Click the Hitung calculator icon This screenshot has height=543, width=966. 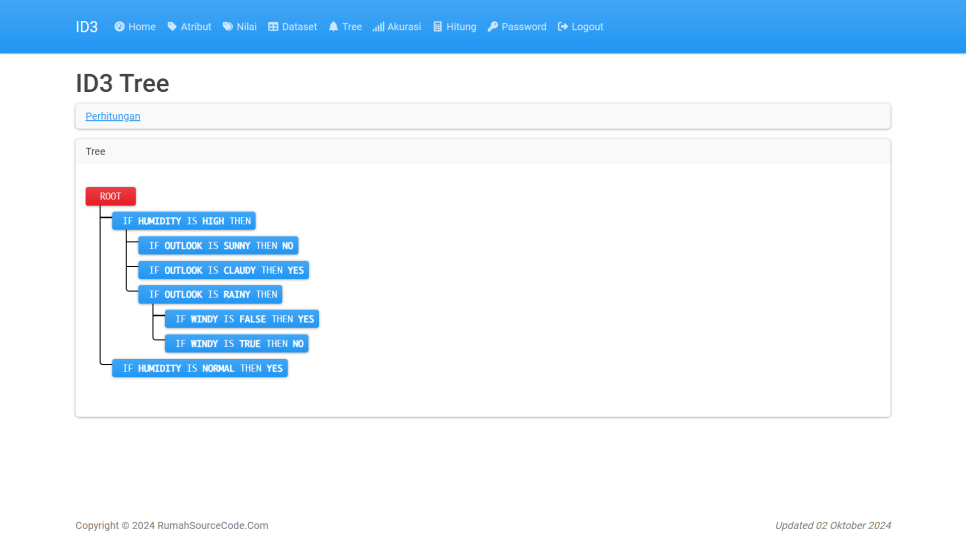(x=437, y=27)
